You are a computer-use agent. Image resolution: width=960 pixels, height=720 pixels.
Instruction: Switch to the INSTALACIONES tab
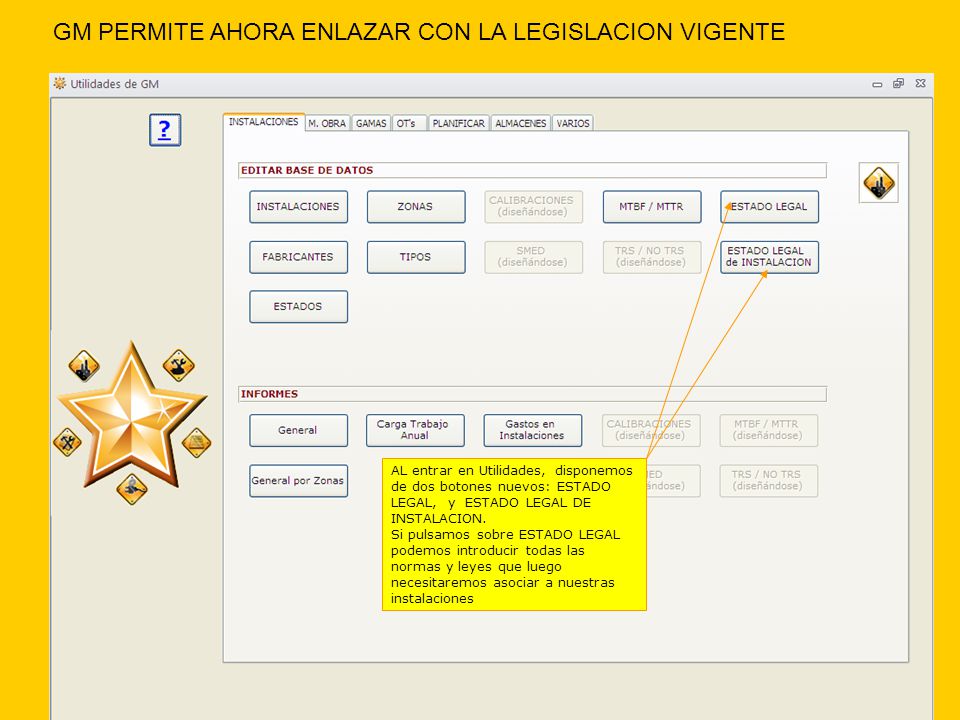coord(264,122)
